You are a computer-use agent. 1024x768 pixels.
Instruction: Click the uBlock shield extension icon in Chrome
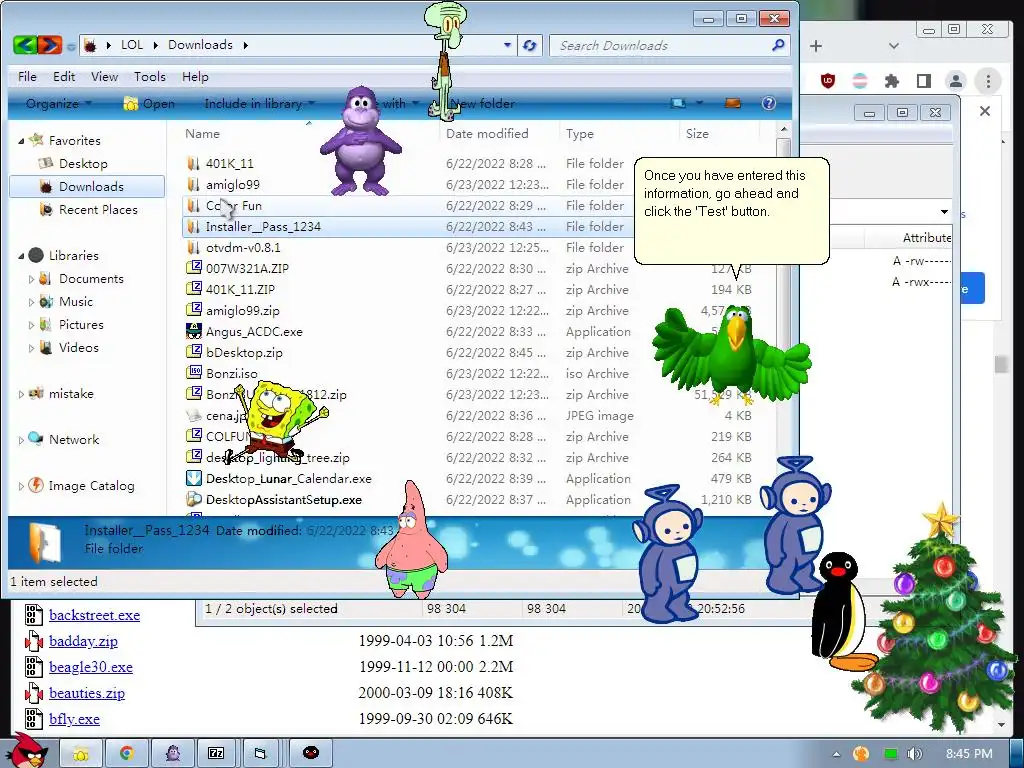coord(827,81)
